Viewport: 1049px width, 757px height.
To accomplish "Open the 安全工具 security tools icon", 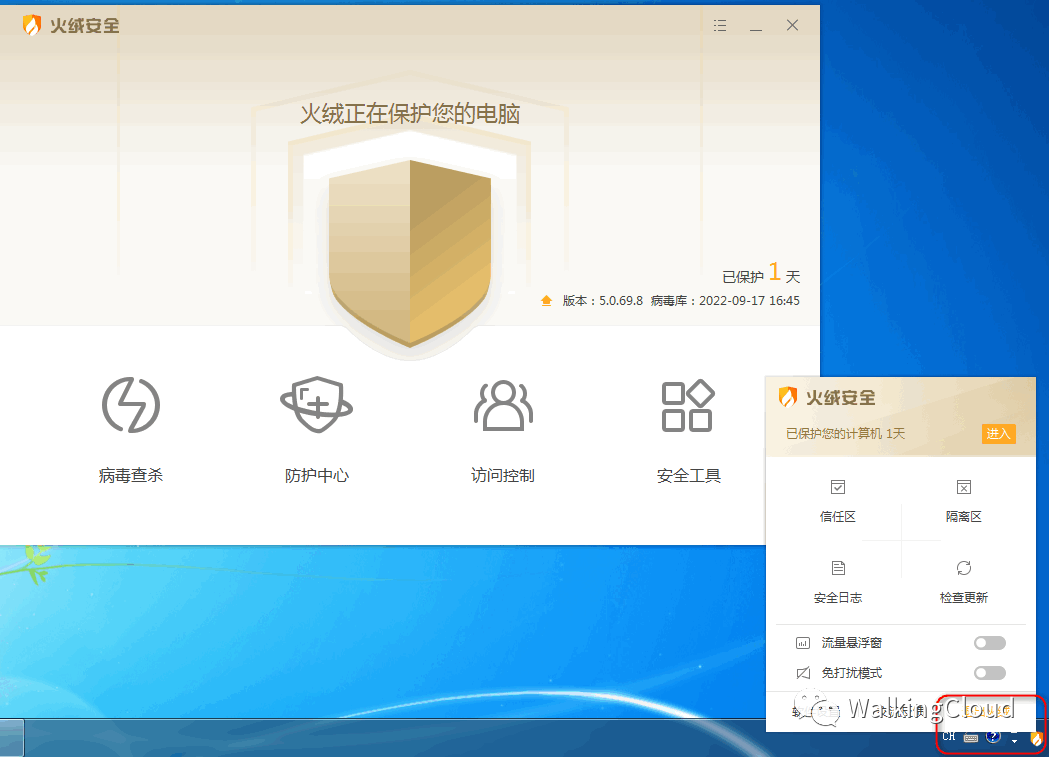I will [x=688, y=405].
